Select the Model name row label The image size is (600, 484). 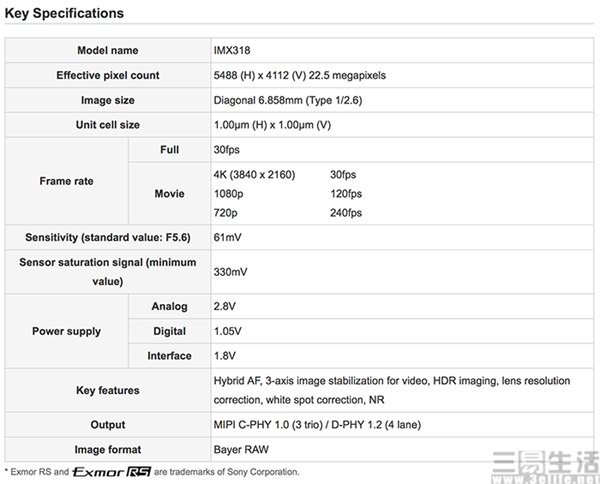(108, 50)
